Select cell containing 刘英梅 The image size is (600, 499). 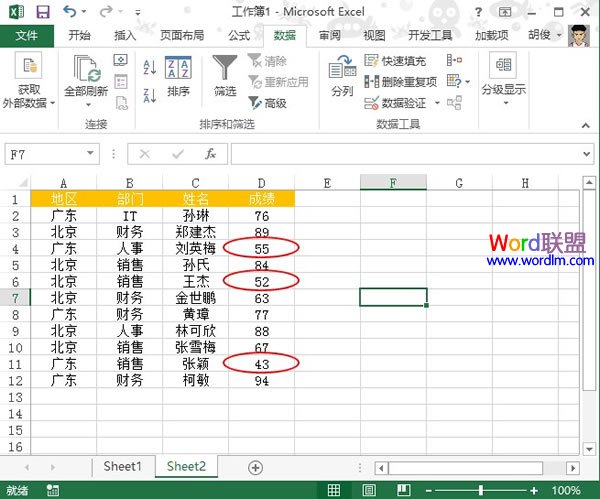(x=196, y=249)
